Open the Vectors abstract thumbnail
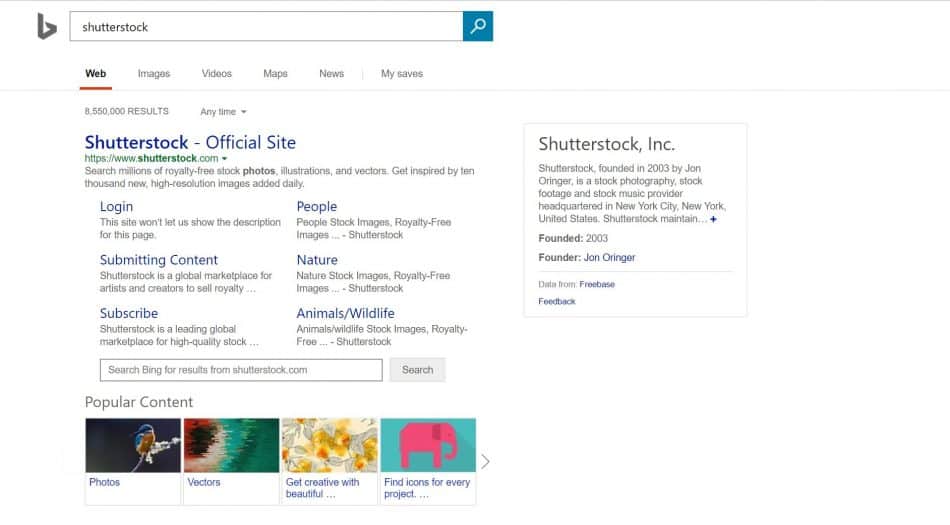The width and height of the screenshot is (950, 525). point(231,445)
